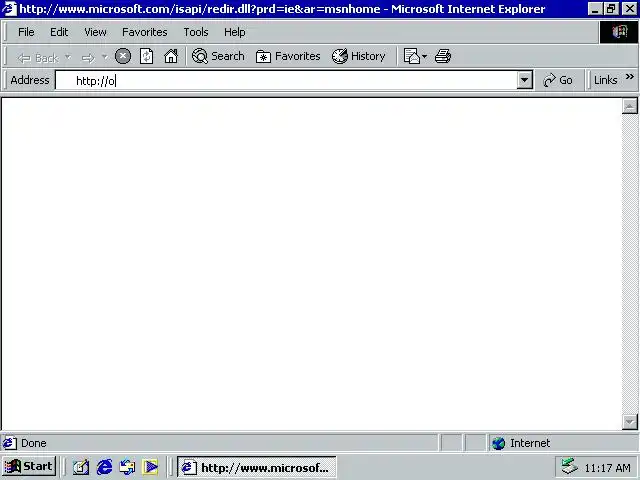Image resolution: width=640 pixels, height=480 pixels.
Task: Click the network tray icon
Action: click(x=569, y=467)
